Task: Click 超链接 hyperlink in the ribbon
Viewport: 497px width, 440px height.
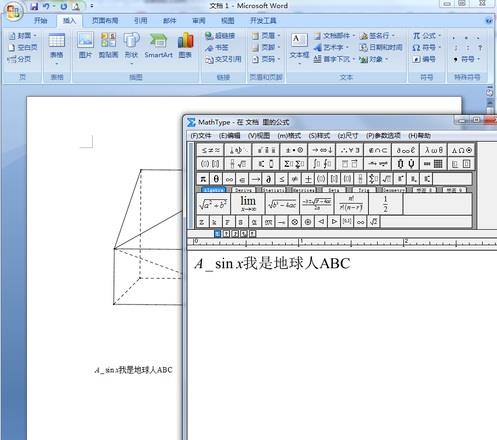Action: [x=220, y=36]
